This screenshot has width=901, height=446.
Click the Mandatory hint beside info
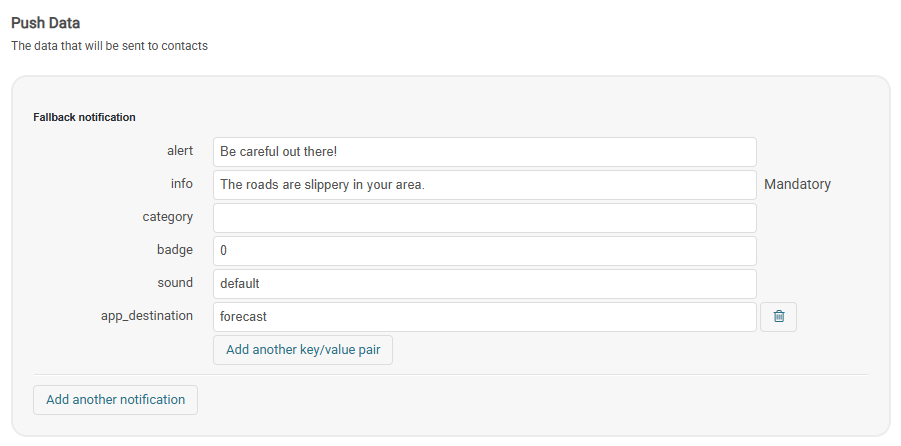click(797, 185)
